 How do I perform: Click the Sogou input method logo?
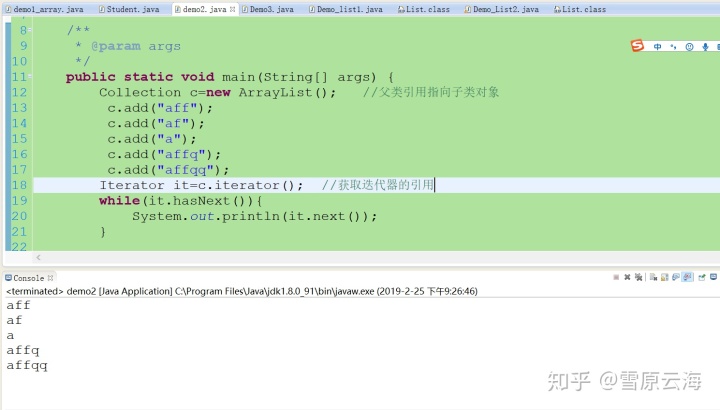pyautogui.click(x=637, y=46)
